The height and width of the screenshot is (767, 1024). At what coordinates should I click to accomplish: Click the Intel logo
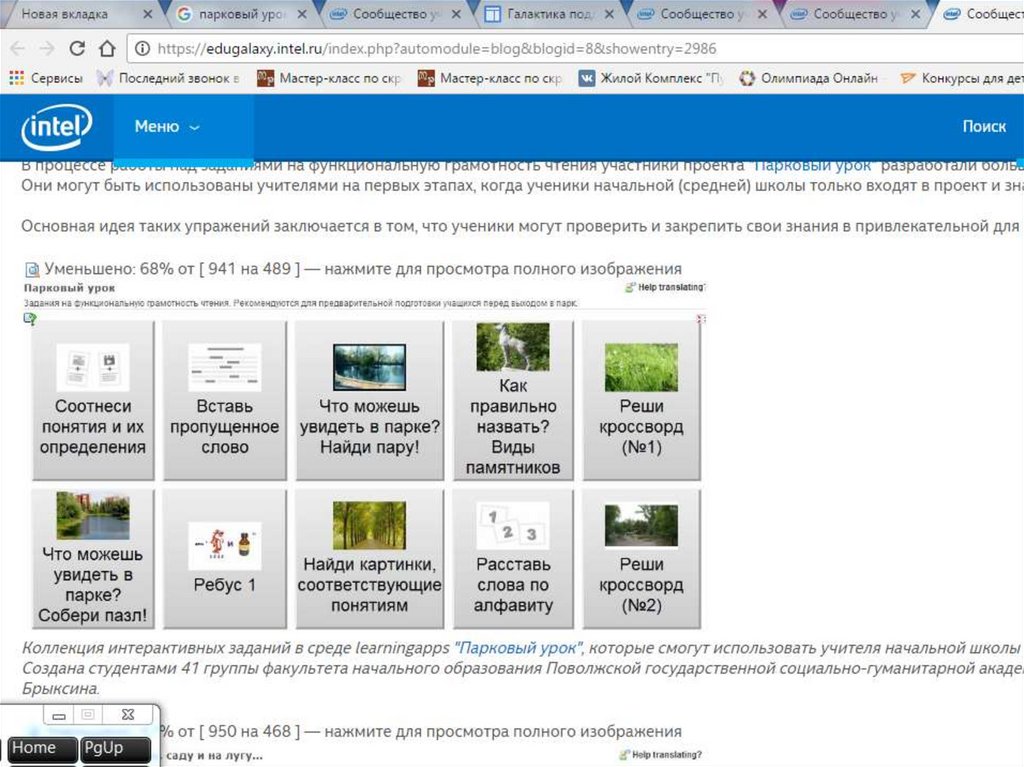point(56,127)
